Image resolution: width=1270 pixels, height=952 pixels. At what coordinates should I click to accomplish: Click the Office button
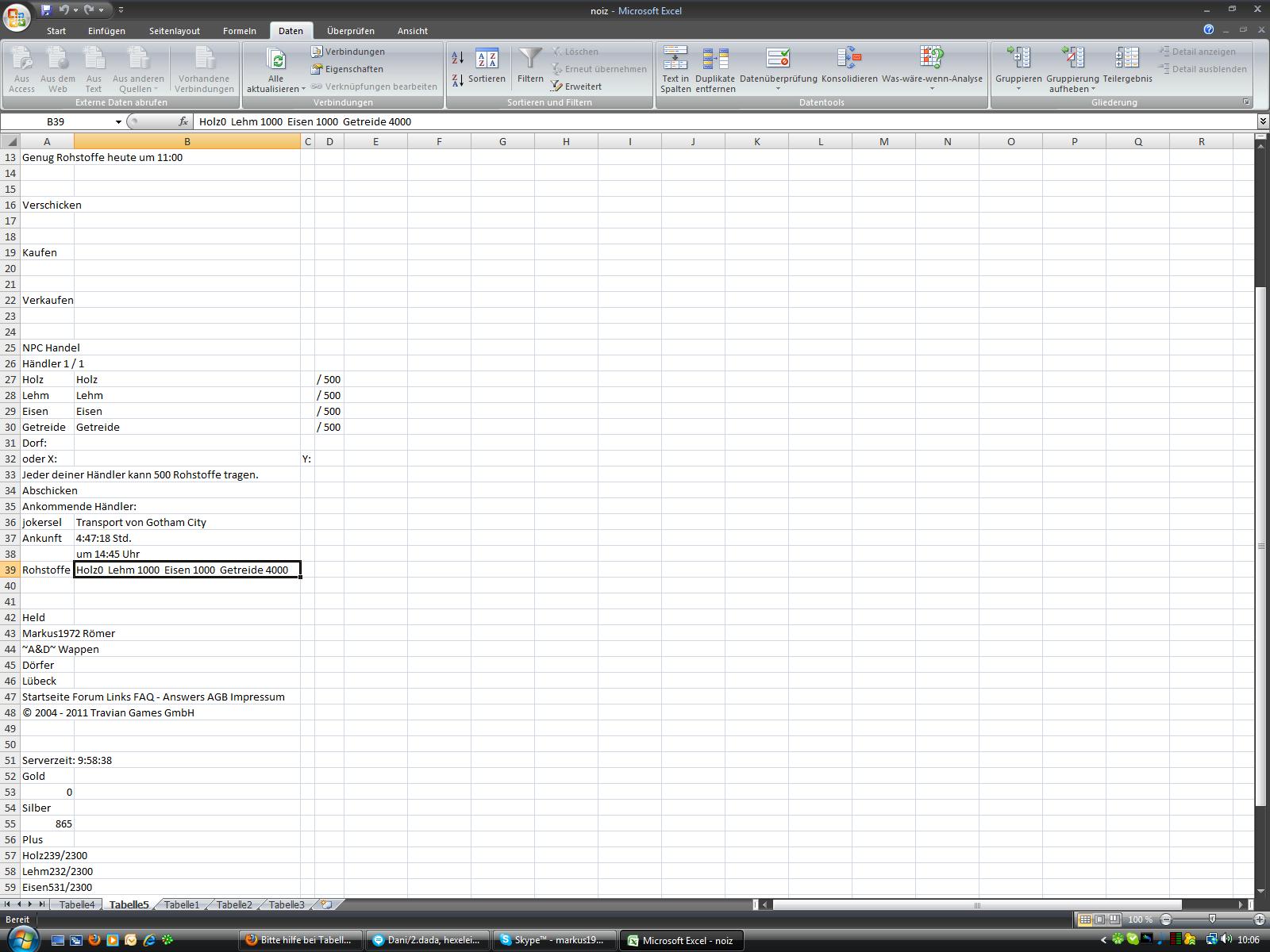tap(17, 17)
